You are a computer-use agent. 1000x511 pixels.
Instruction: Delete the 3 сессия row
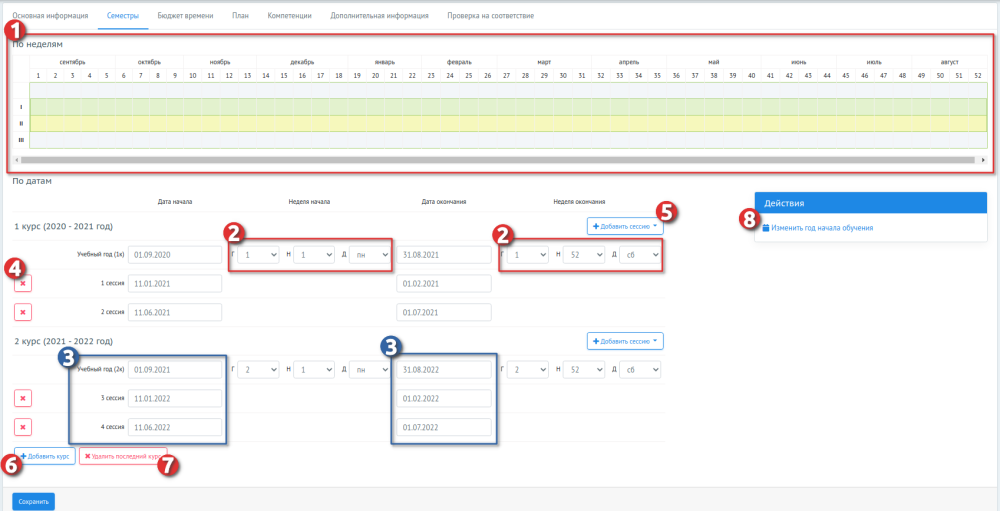point(23,398)
